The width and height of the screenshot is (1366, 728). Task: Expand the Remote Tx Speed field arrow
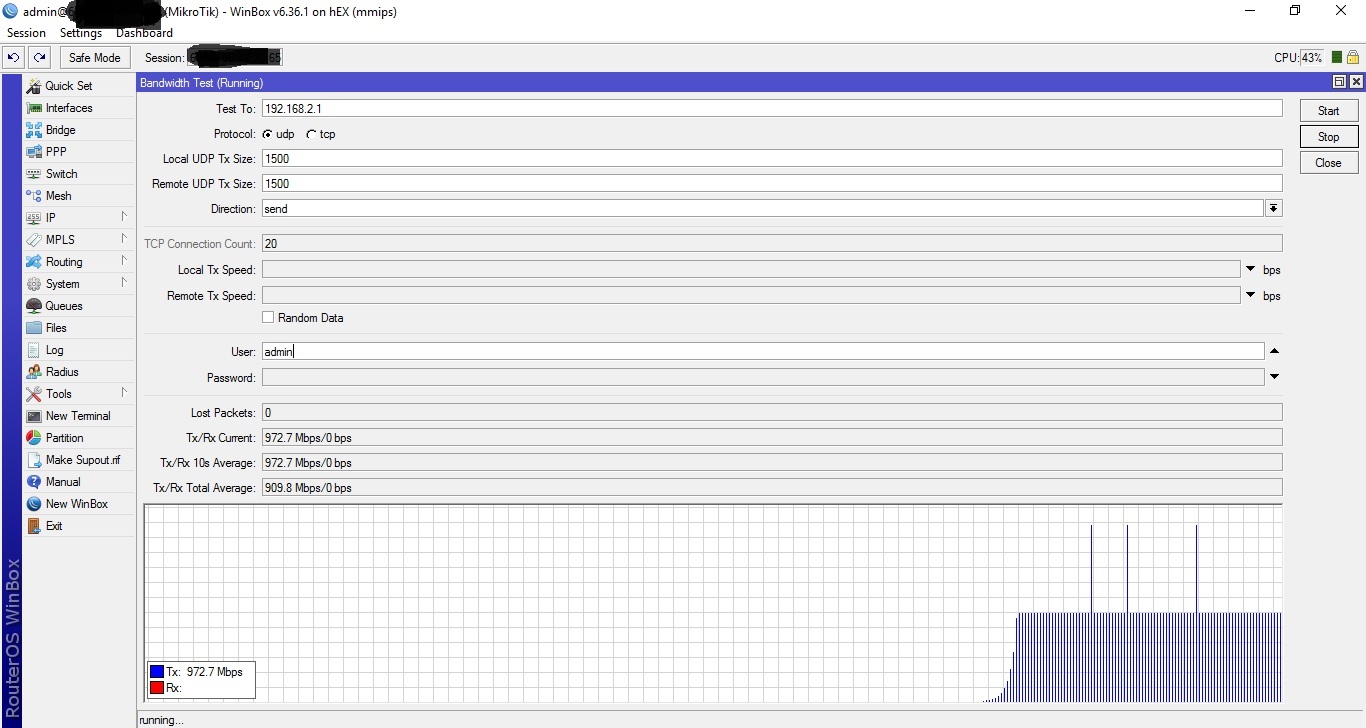(x=1250, y=296)
